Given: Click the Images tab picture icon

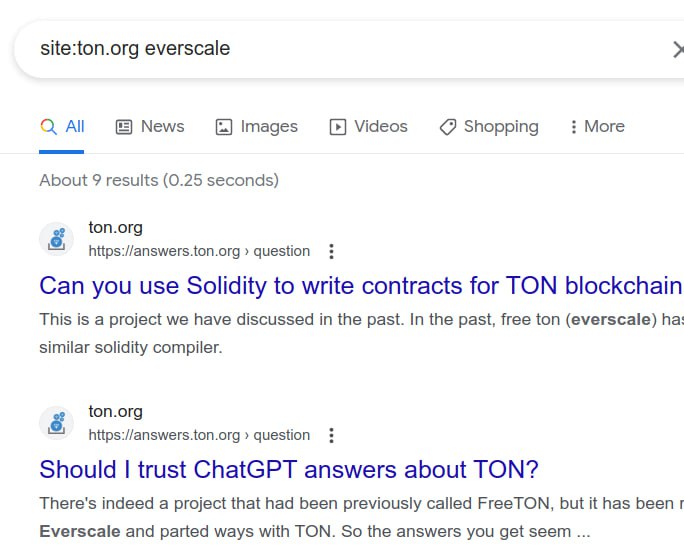Looking at the screenshot, I should (224, 127).
